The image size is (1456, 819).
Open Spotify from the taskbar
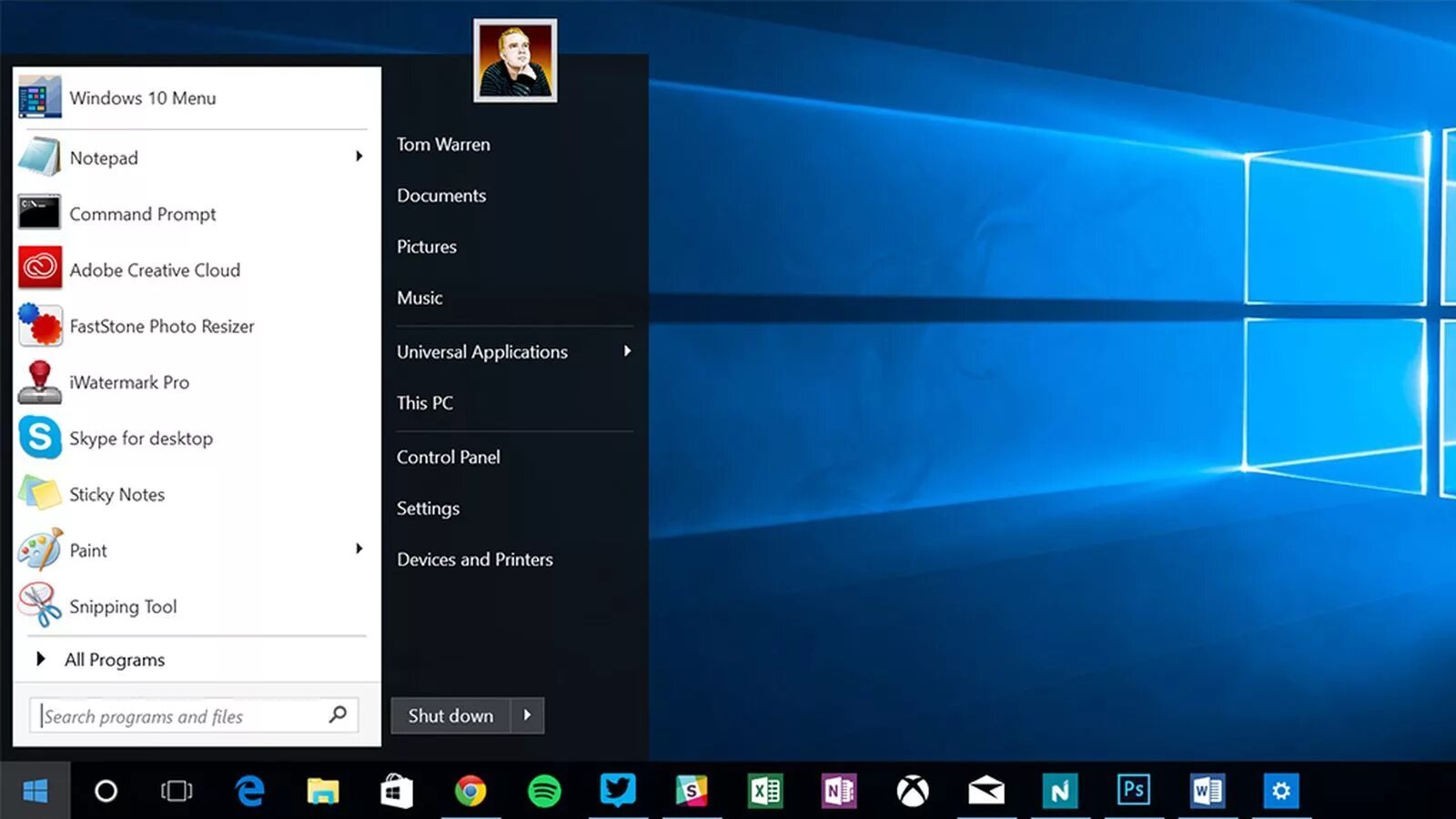point(544,791)
